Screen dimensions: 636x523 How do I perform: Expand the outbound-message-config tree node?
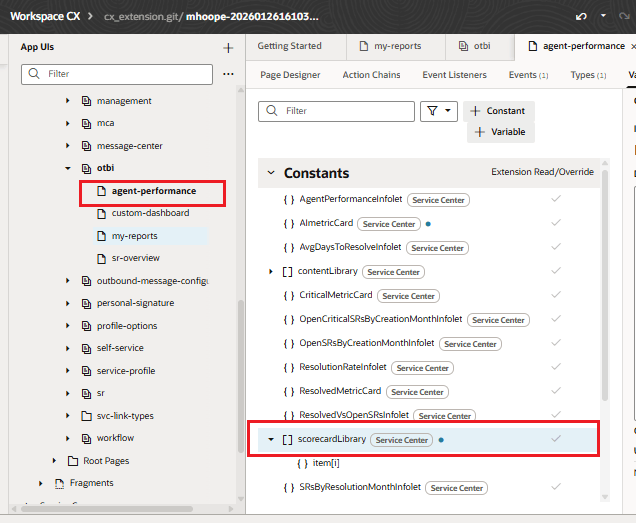coord(68,281)
